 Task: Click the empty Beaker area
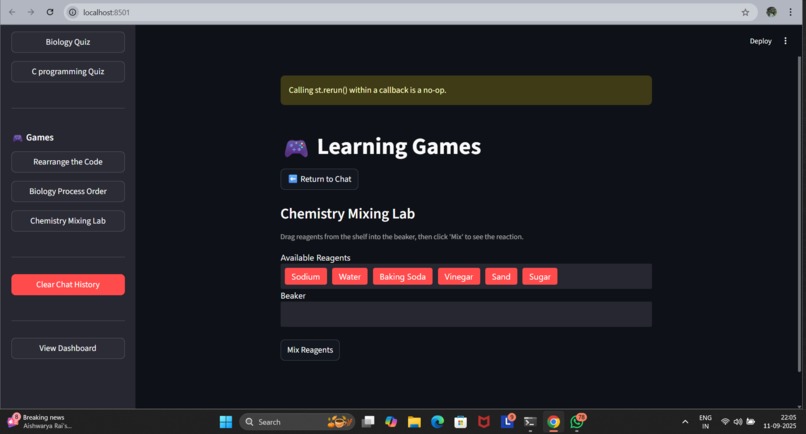tap(466, 314)
